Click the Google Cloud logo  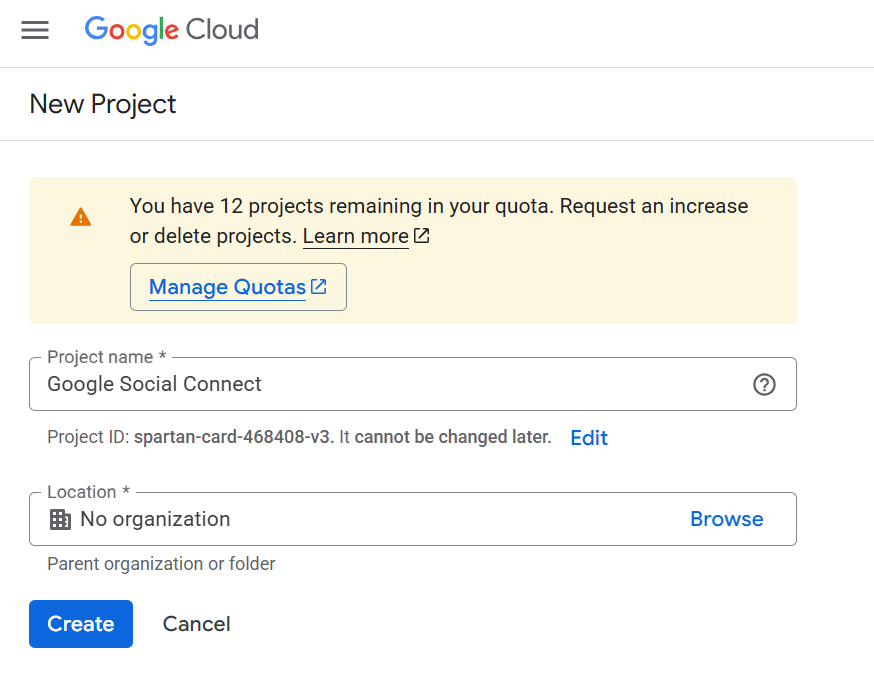coord(172,30)
